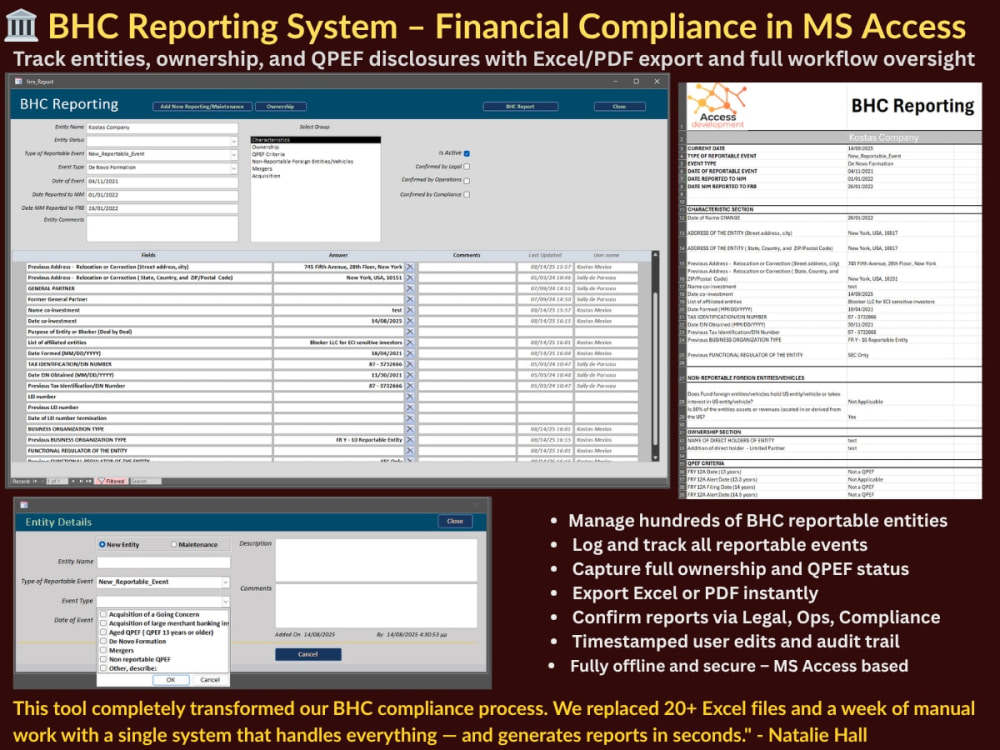Click the Access development logo in report preview
The image size is (1000, 750).
click(x=717, y=106)
